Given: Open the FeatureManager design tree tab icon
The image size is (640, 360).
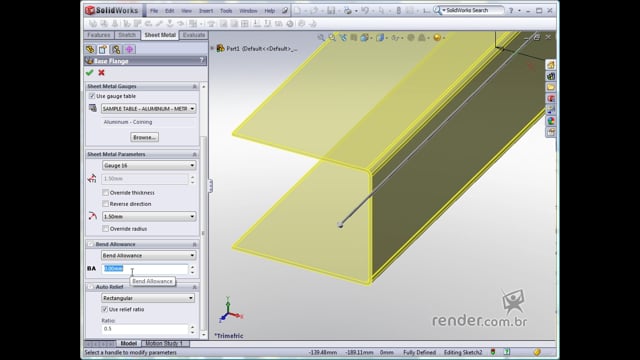Looking at the screenshot, I should [x=90, y=49].
